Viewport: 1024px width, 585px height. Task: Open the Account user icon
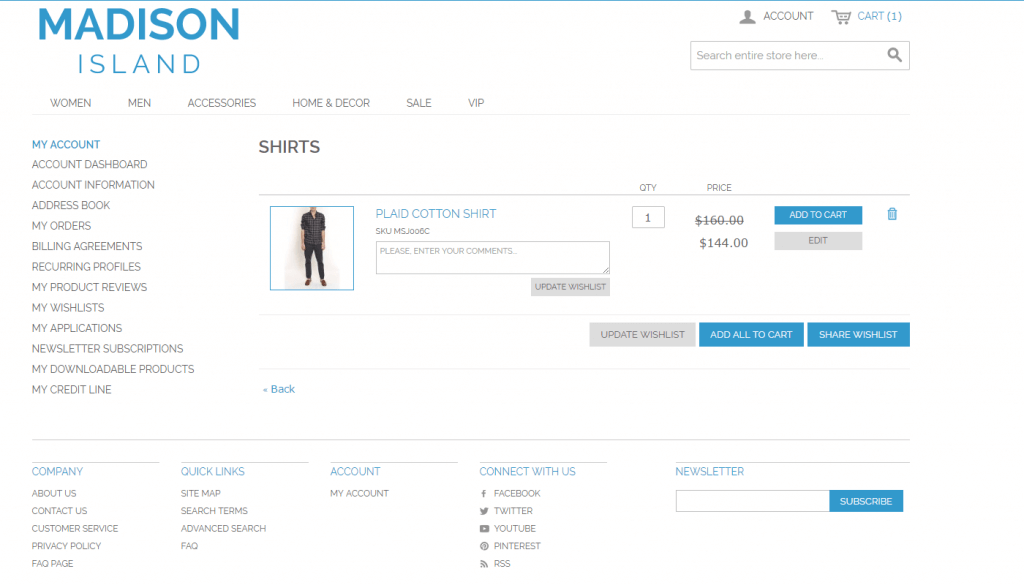(x=747, y=17)
